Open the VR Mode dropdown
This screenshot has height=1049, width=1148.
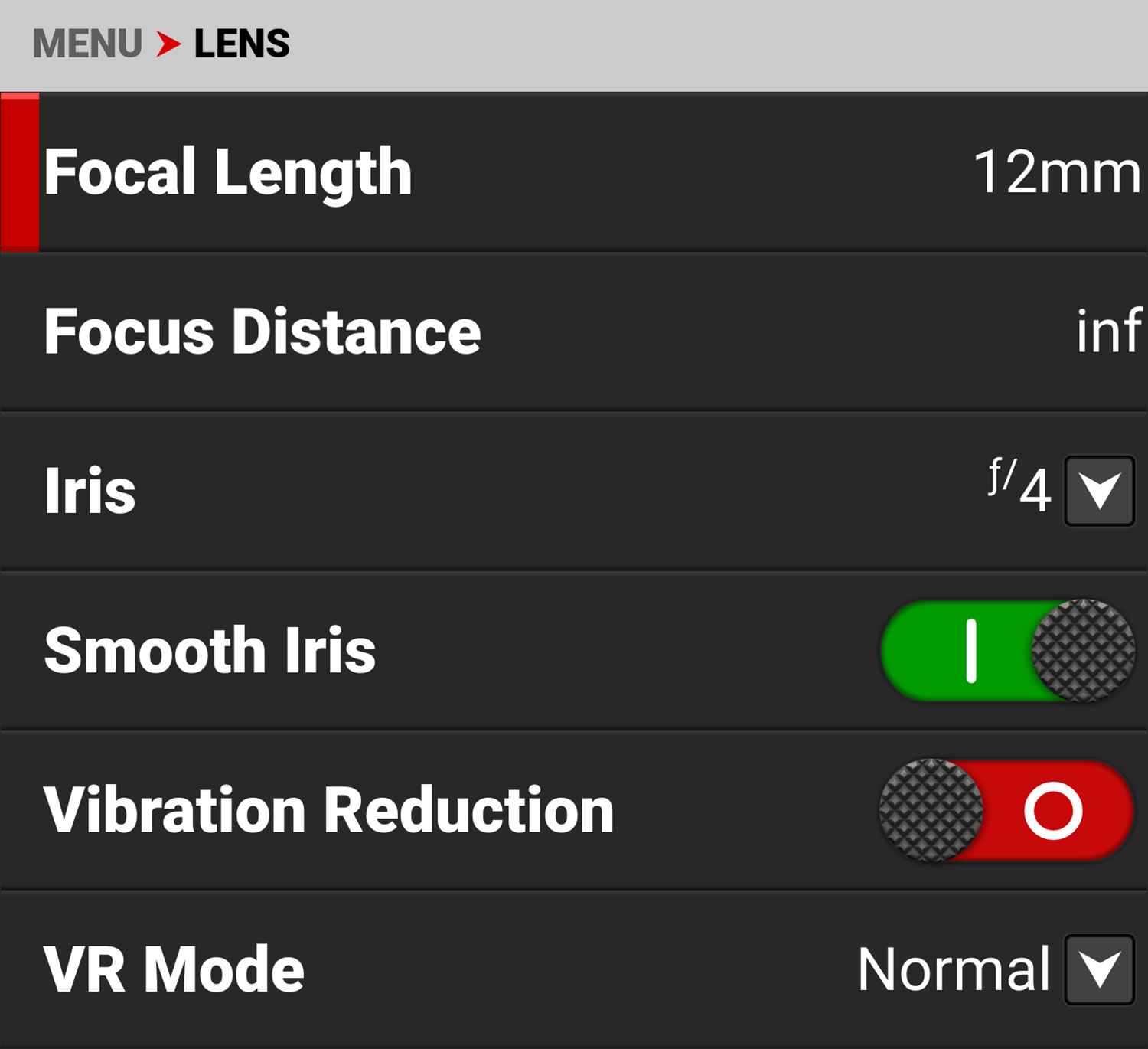[1099, 968]
